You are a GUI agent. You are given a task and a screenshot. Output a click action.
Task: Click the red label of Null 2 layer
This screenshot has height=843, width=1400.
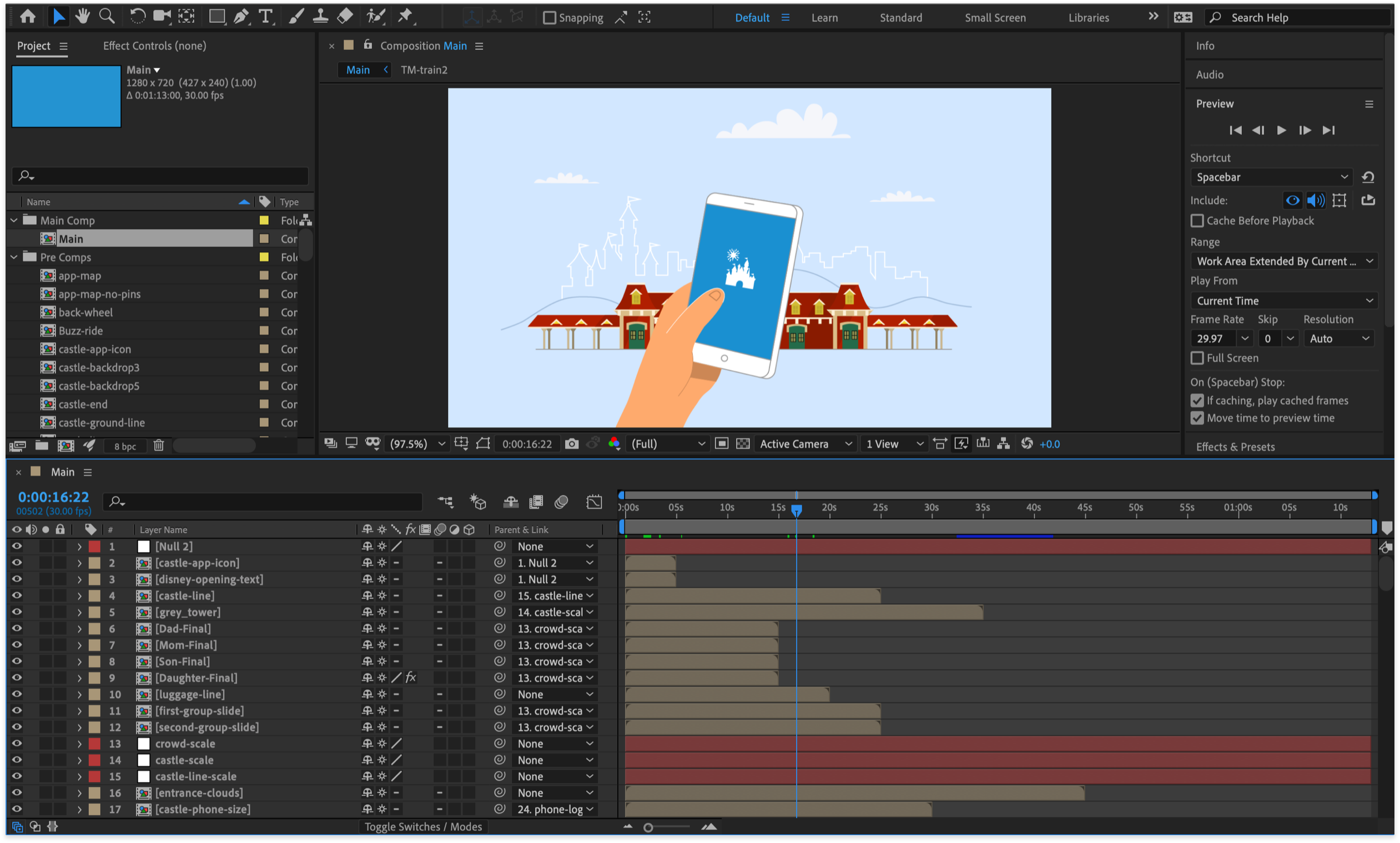coord(94,546)
